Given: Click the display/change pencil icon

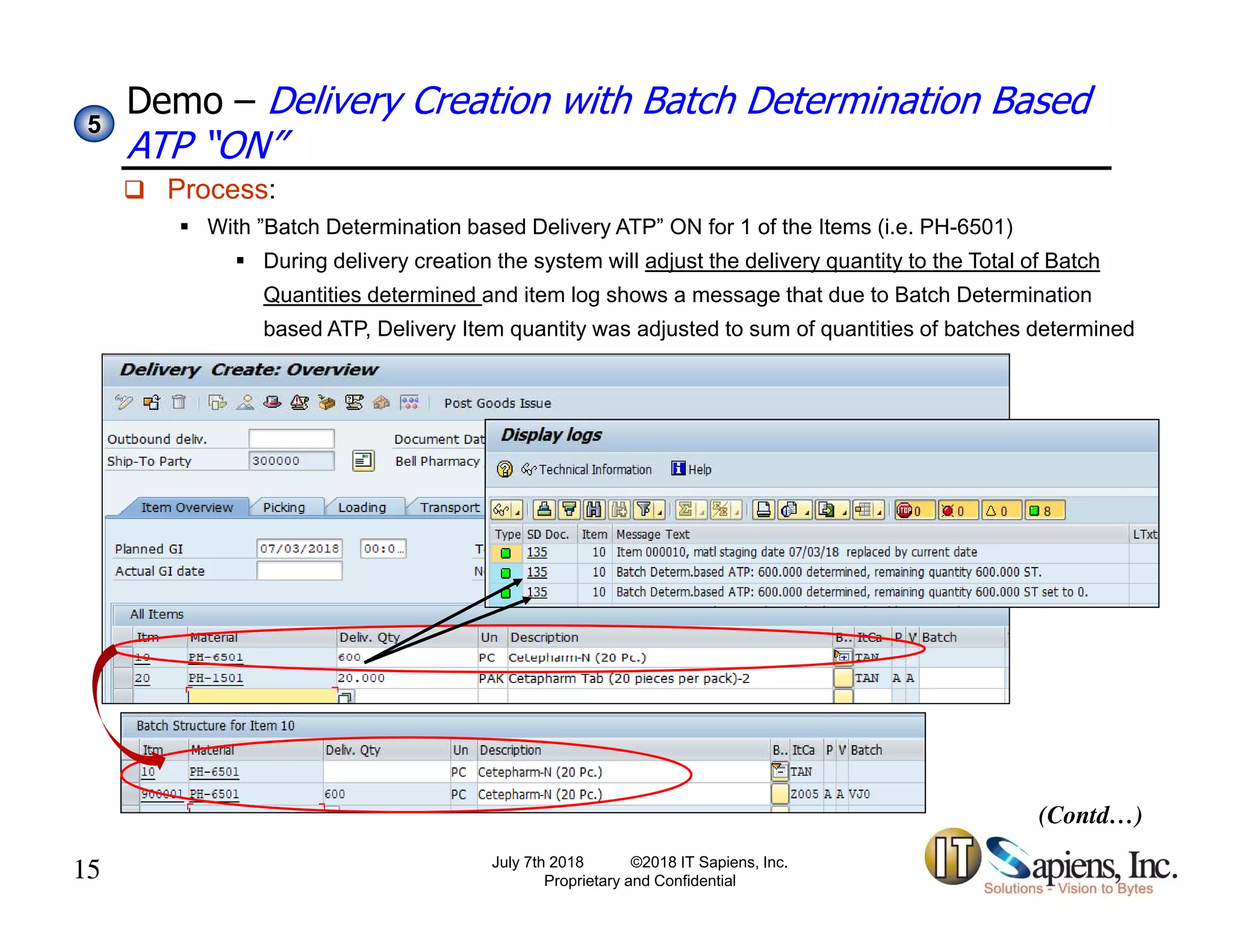Looking at the screenshot, I should tap(124, 402).
